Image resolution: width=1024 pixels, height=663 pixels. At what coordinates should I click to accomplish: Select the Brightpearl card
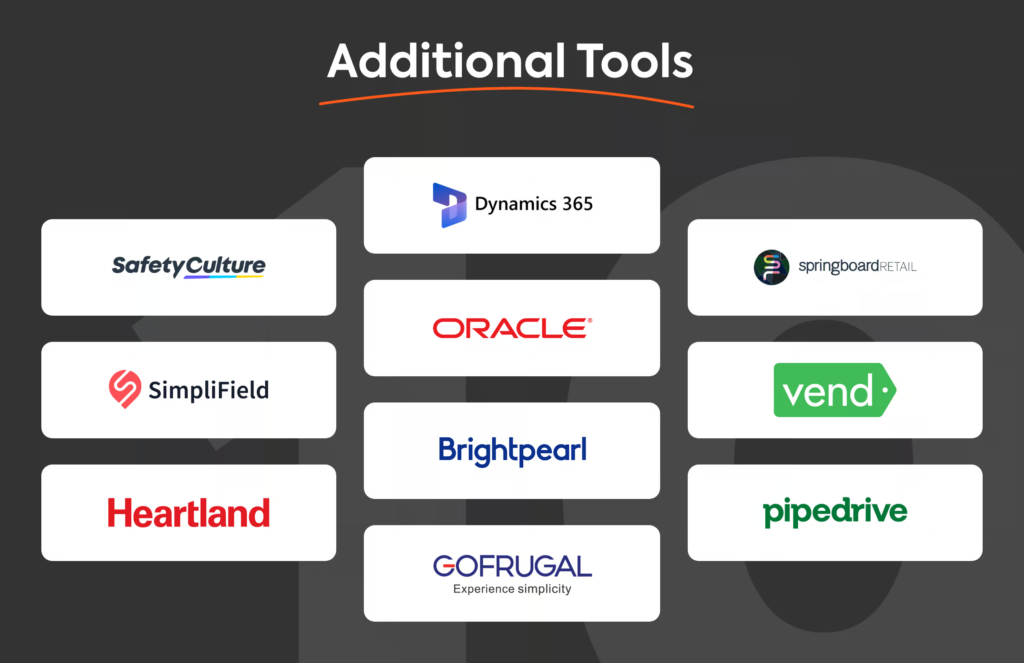point(512,451)
